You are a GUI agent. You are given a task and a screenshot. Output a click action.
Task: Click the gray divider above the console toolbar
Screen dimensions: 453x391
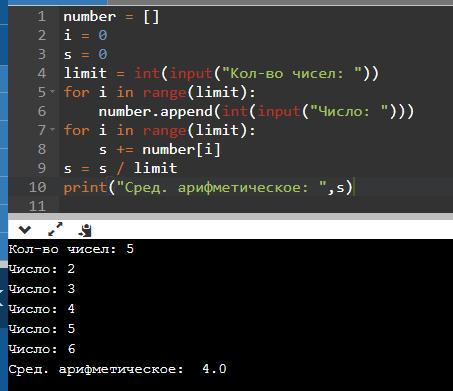[x=230, y=216]
